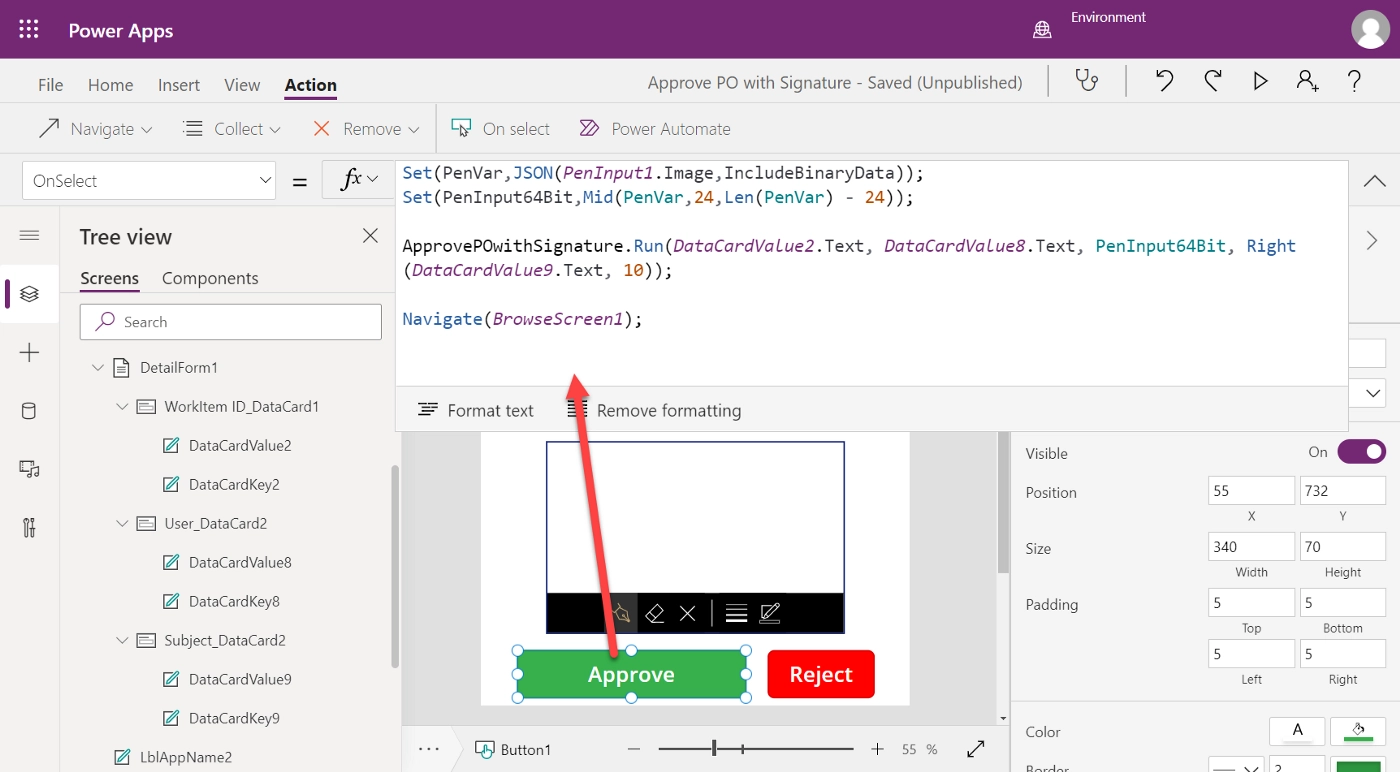The height and width of the screenshot is (772, 1400).
Task: Redo the last action
Action: 1212,82
